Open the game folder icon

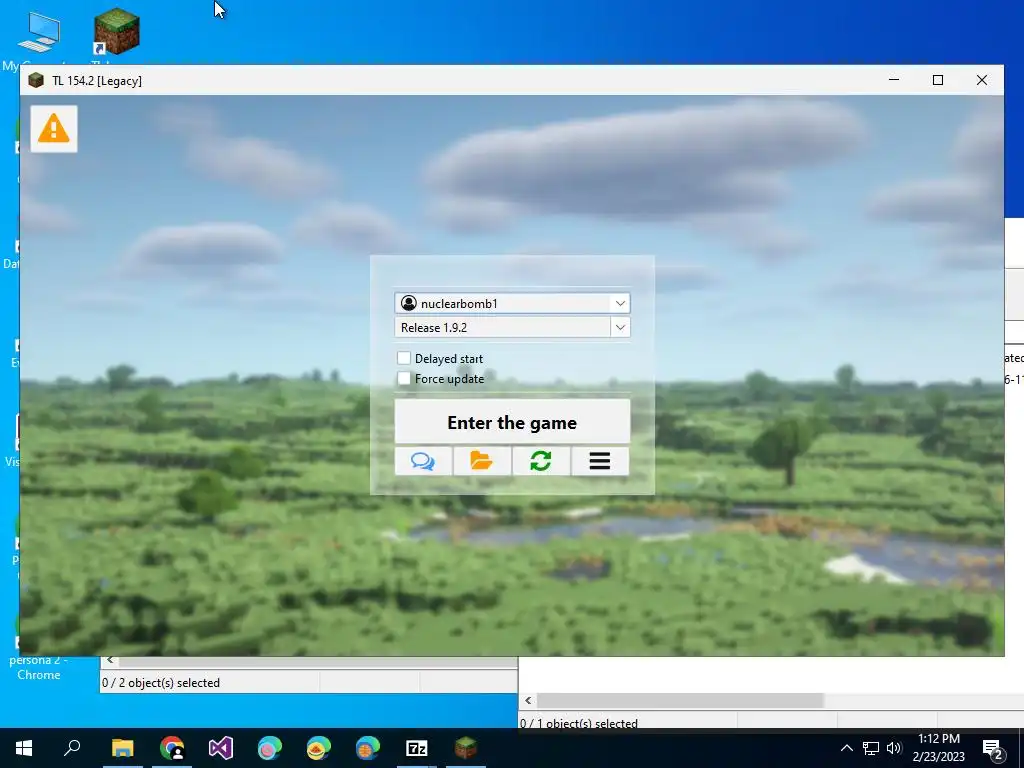[x=482, y=461]
